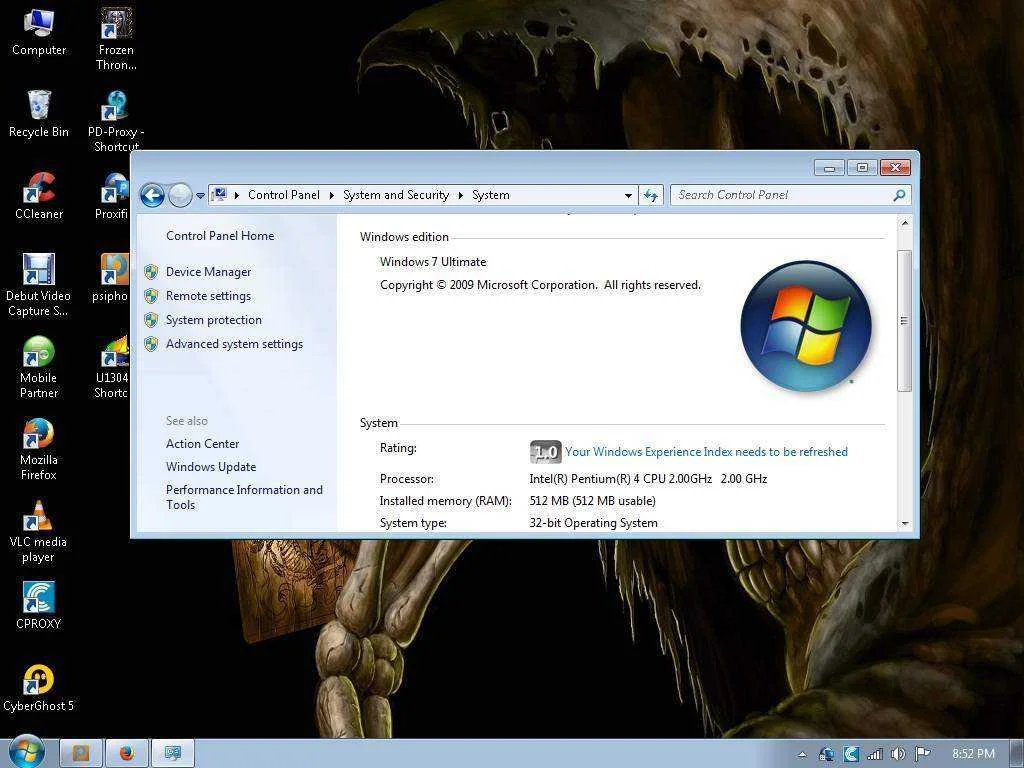Show hidden tray icons arrow
Screen dimensions: 1024x768
(802, 754)
